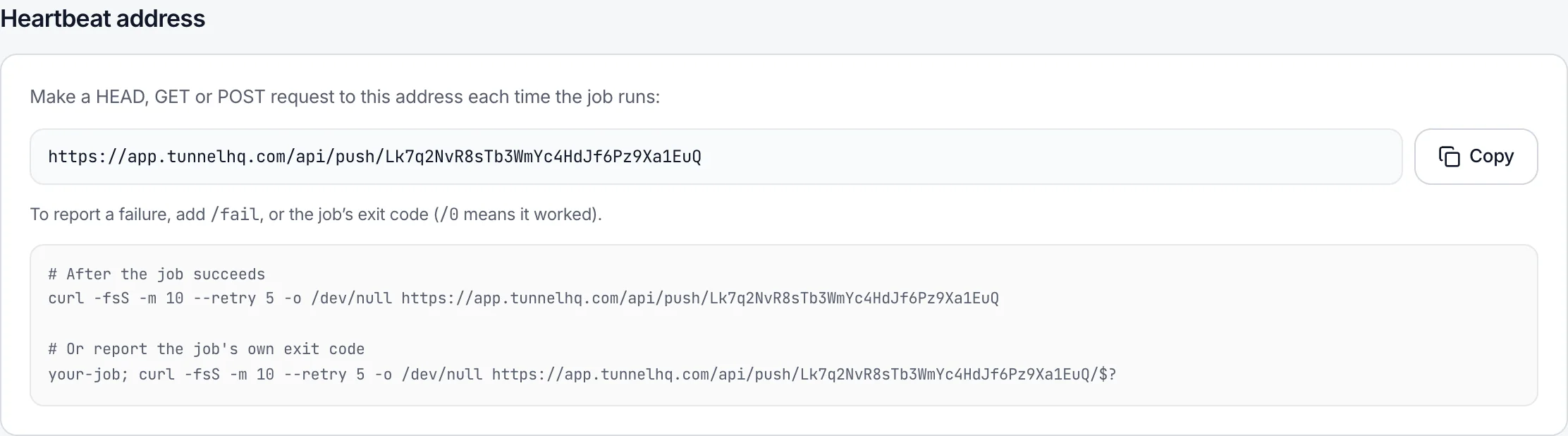Click the 'To report a failure' help text
The width and height of the screenshot is (1568, 436).
pyautogui.click(x=316, y=214)
